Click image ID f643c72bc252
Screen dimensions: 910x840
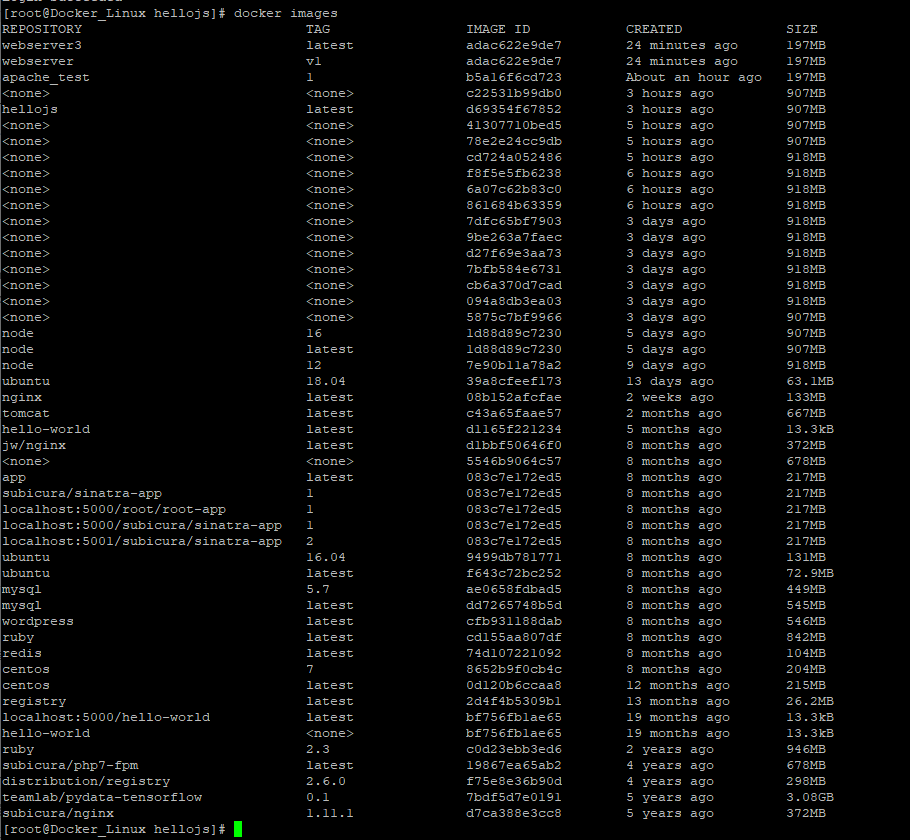[514, 574]
